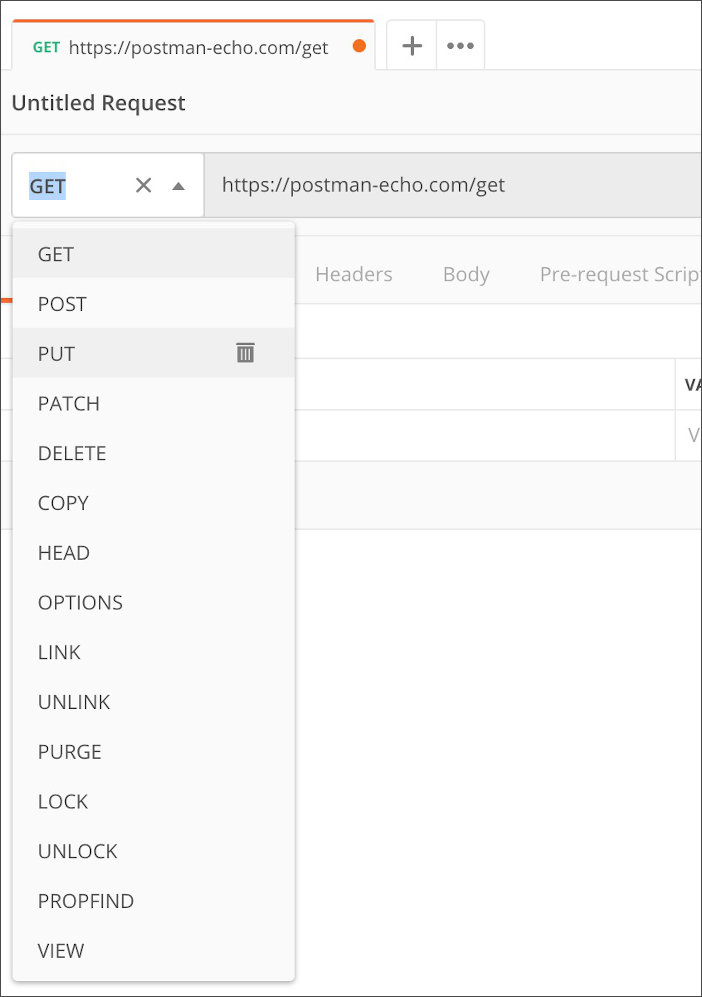Choose LINK from the method list

coord(153,652)
